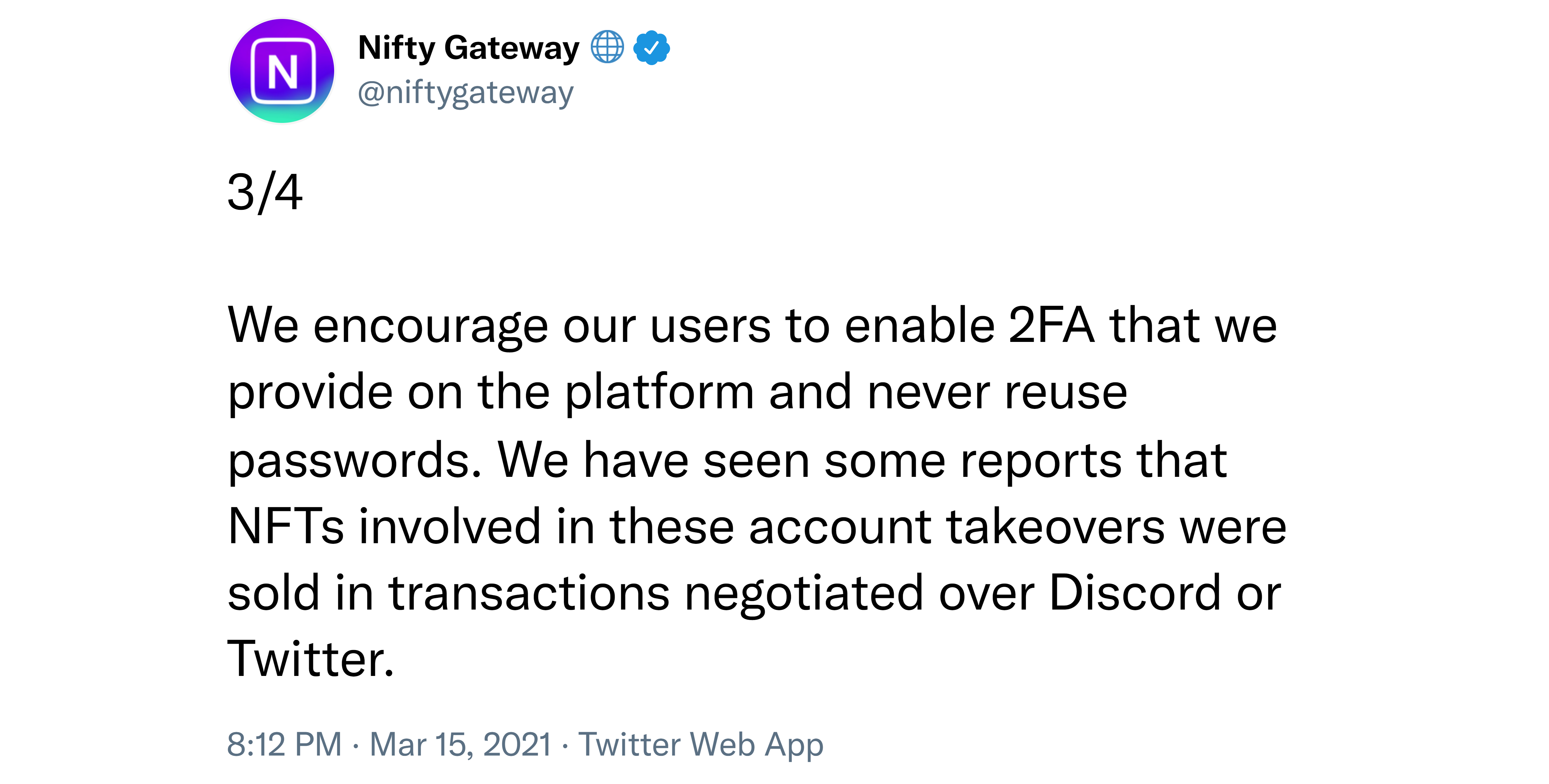Click the word transactions in the tweet
This screenshot has width=1549, height=784.
529,593
